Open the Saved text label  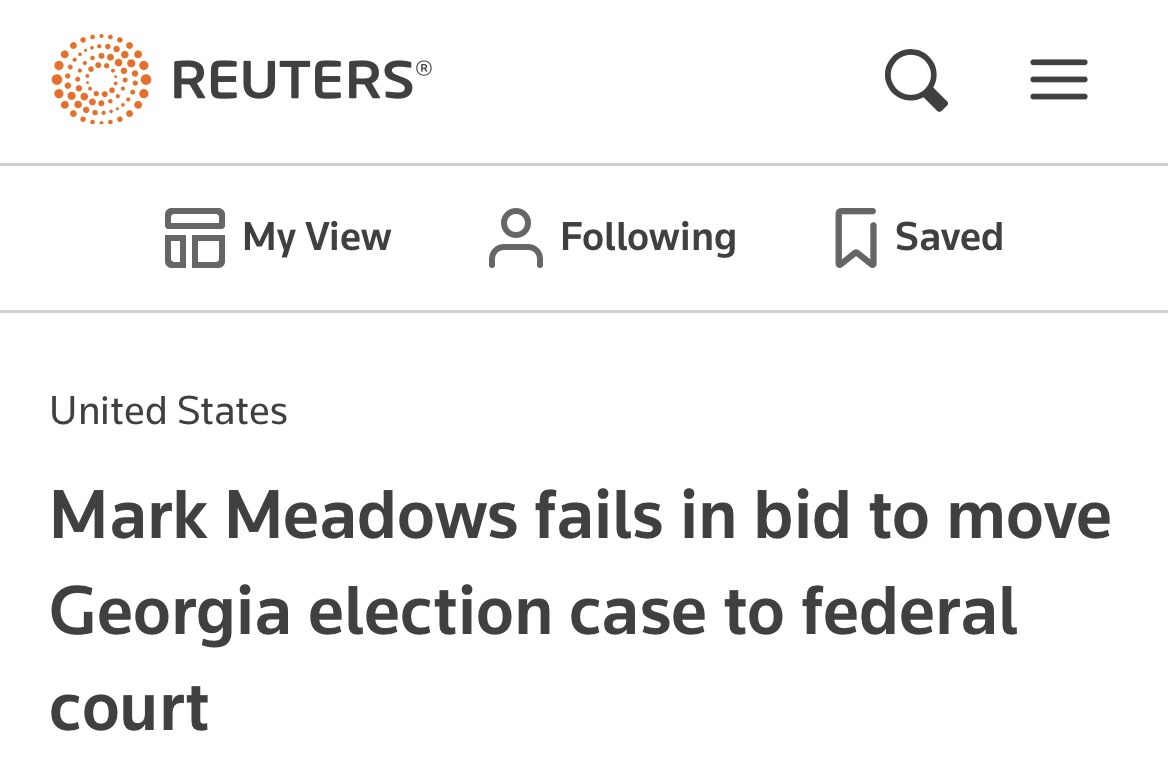(948, 238)
